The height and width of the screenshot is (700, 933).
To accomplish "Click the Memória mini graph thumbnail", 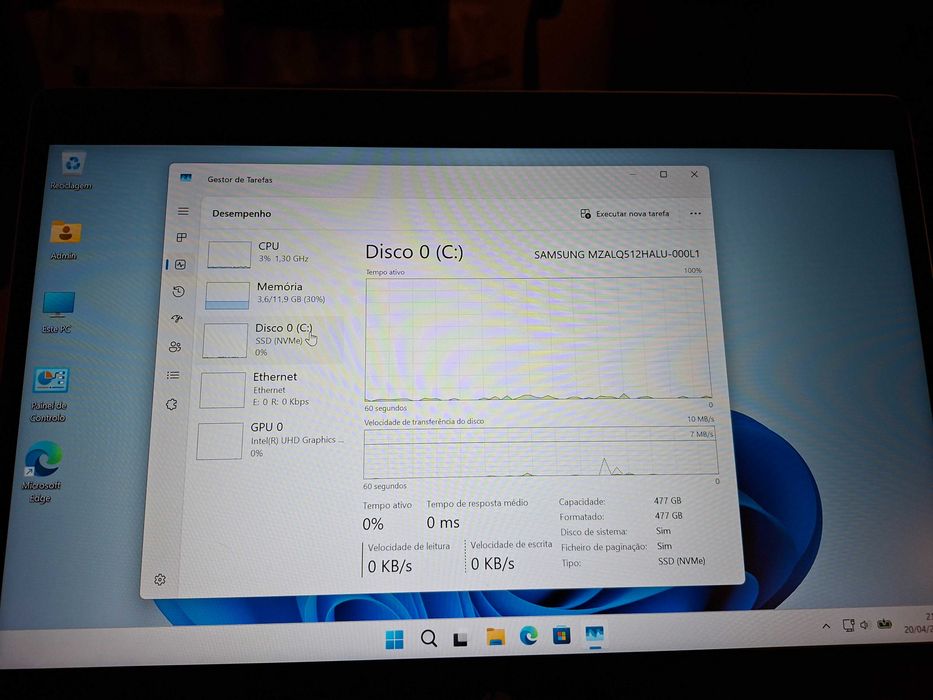I will 227,296.
